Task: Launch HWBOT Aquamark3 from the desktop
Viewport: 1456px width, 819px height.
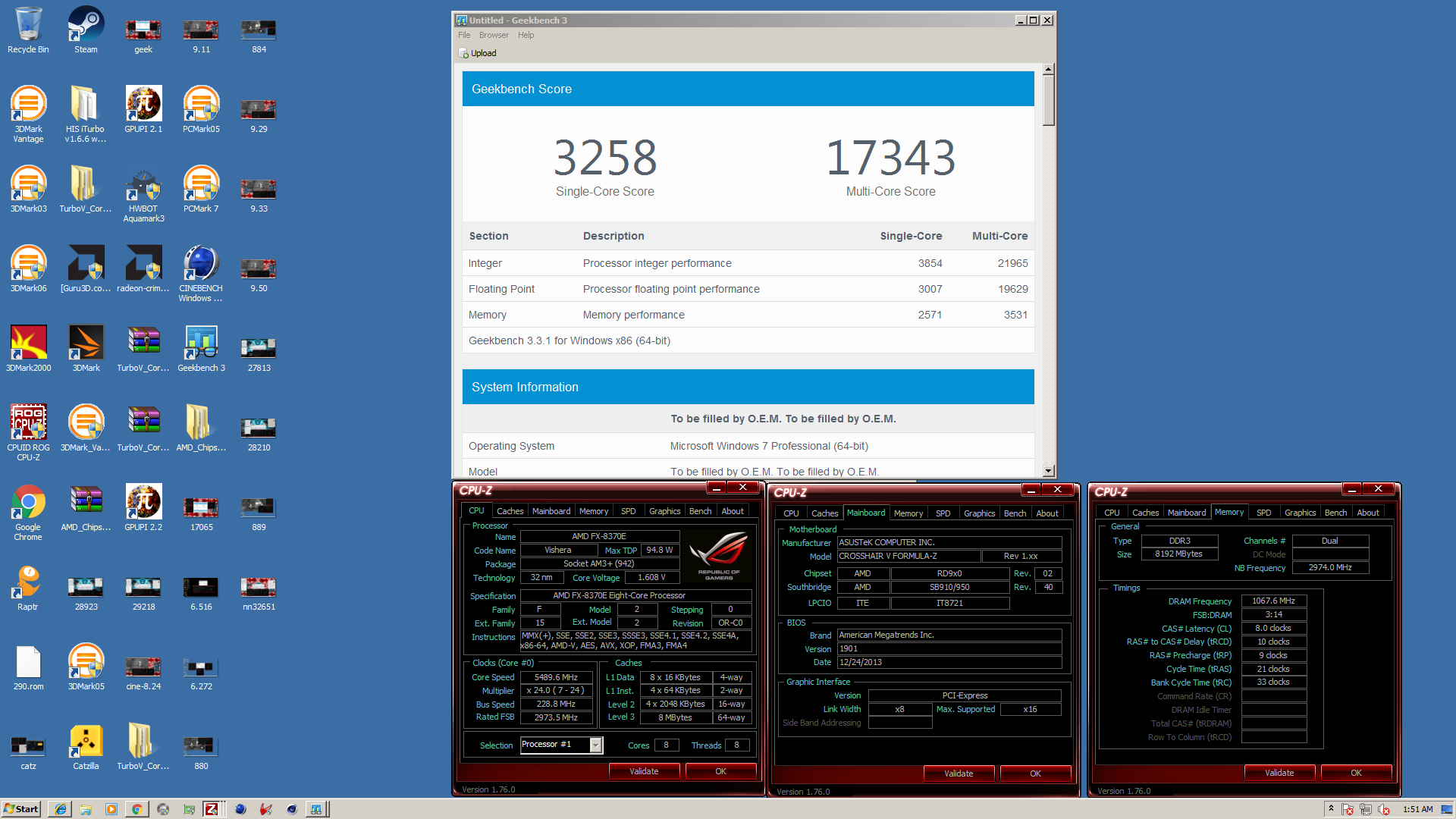Action: tap(143, 193)
